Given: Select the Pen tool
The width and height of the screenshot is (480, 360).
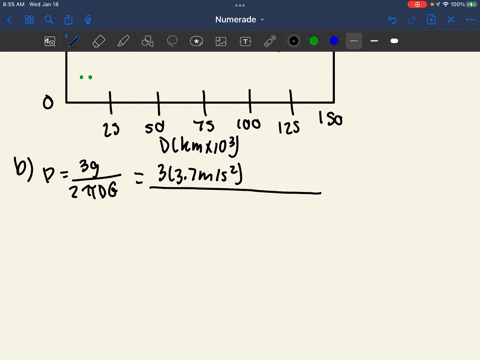Looking at the screenshot, I should (74, 41).
